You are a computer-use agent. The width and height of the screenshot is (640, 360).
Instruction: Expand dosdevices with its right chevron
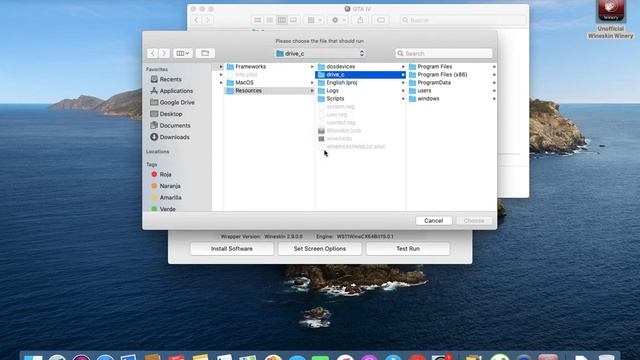tap(403, 67)
